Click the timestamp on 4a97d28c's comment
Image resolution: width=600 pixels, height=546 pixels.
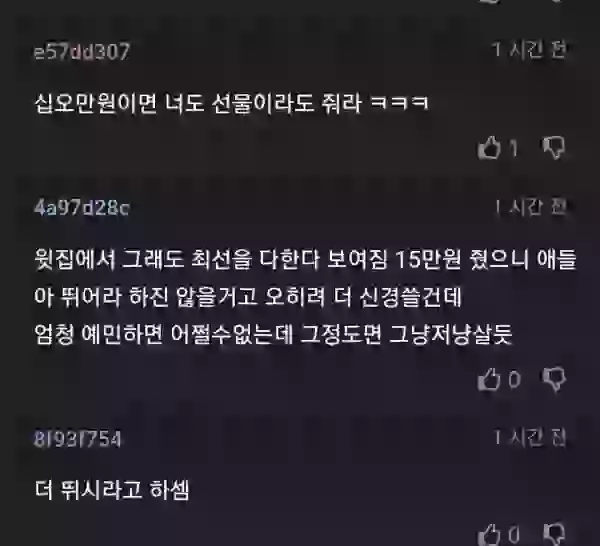(530, 207)
